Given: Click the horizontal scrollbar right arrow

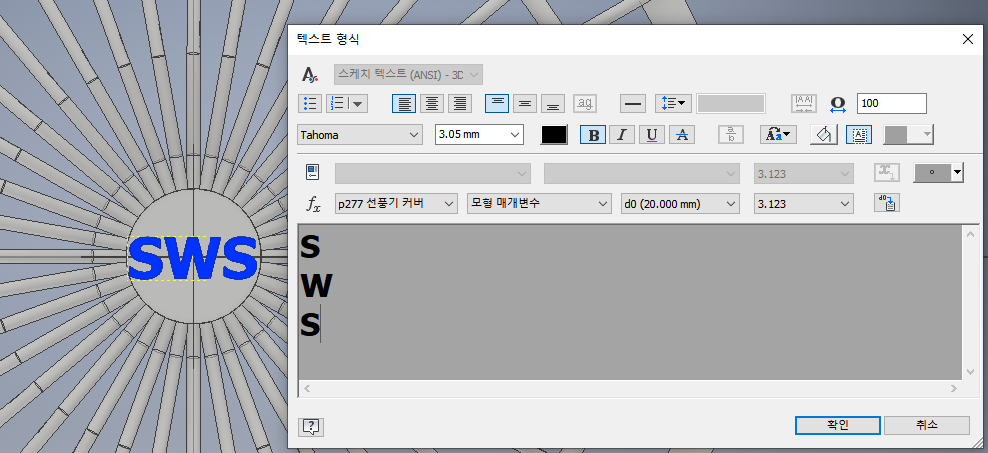Looking at the screenshot, I should (x=956, y=389).
